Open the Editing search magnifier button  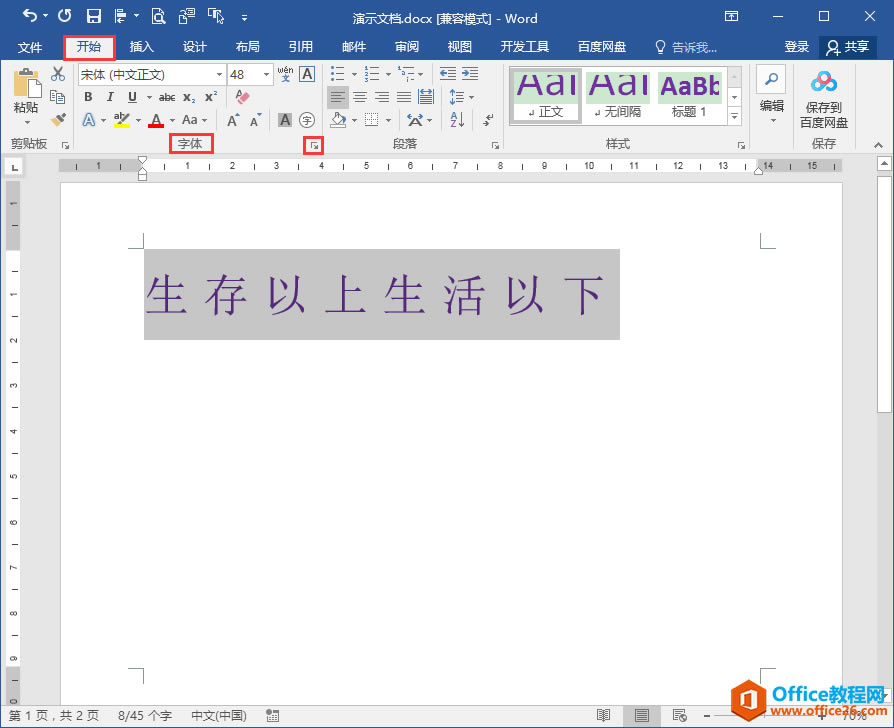click(771, 79)
